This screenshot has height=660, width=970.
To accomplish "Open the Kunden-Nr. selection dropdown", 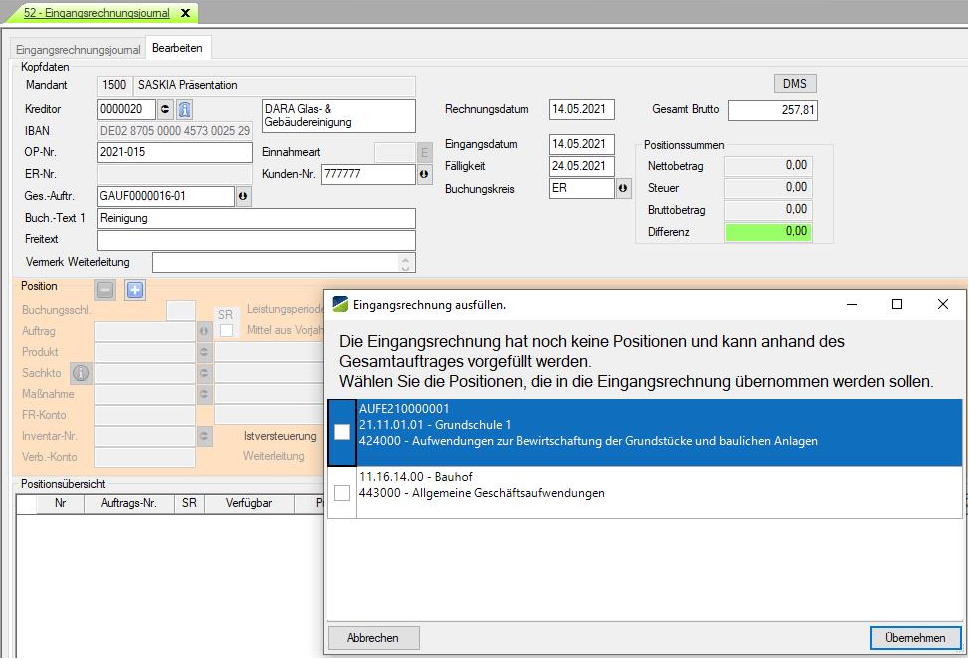I will [424, 175].
